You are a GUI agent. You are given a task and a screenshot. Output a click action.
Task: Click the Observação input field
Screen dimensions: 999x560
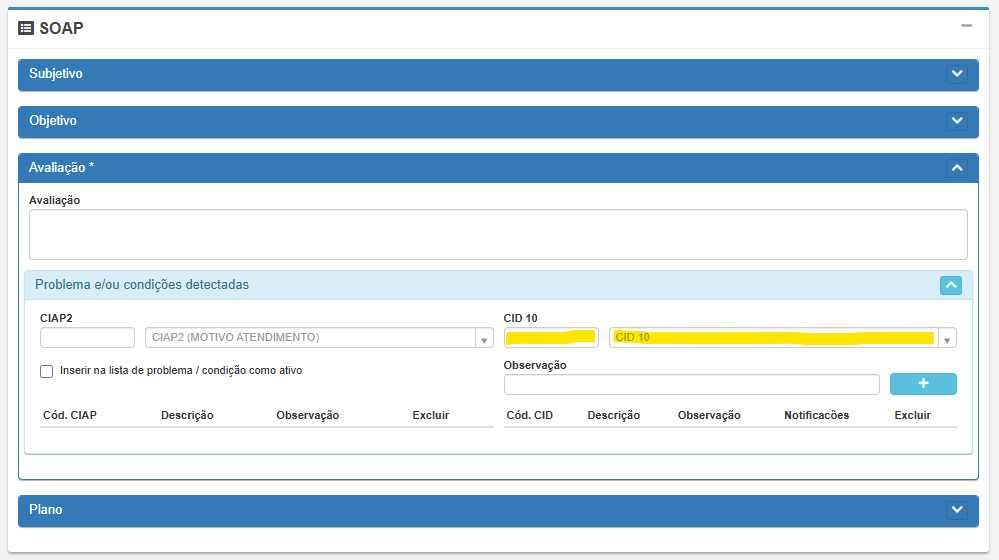[x=691, y=385]
